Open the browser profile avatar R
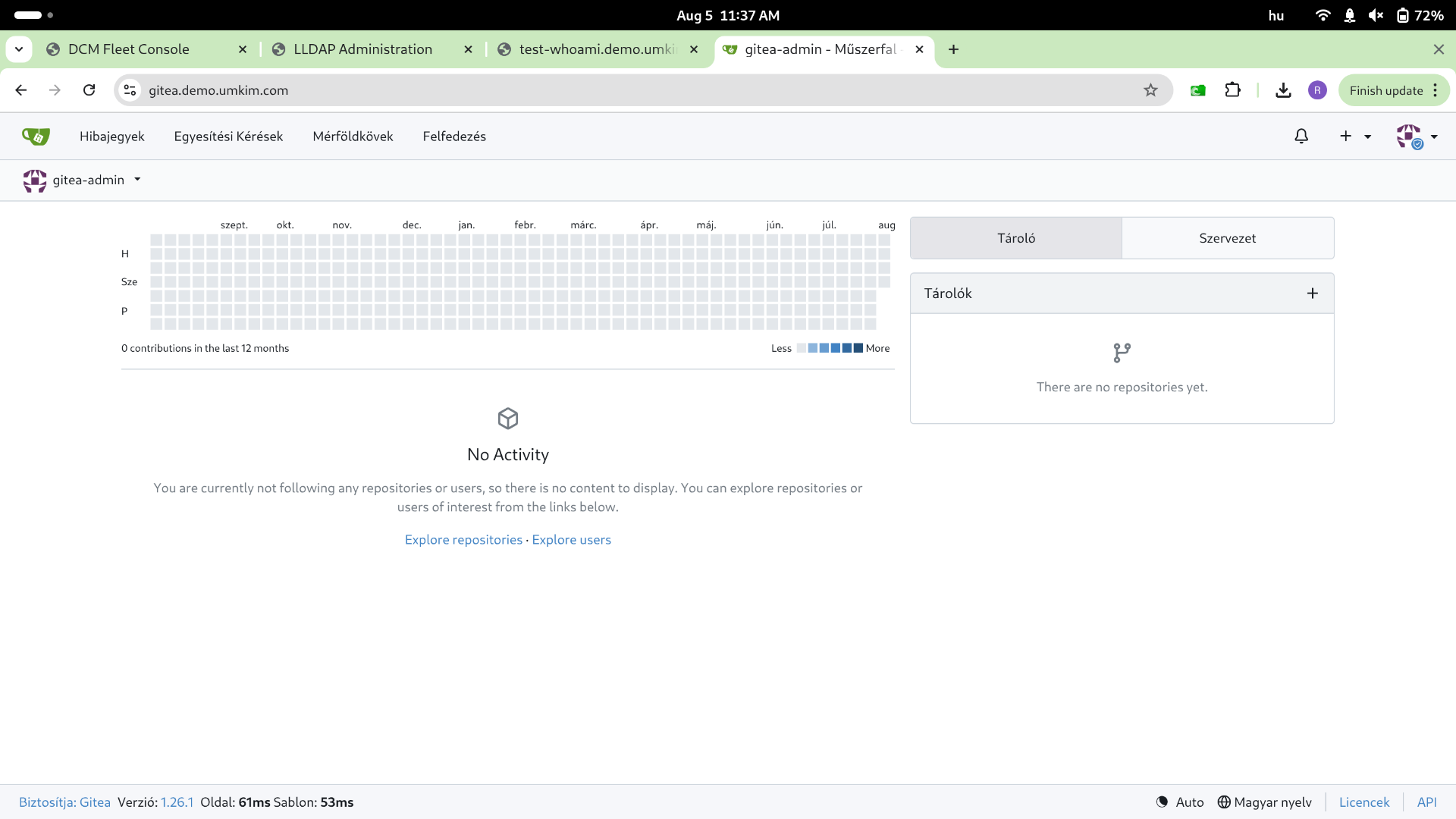This screenshot has width=1456, height=819. 1317,90
